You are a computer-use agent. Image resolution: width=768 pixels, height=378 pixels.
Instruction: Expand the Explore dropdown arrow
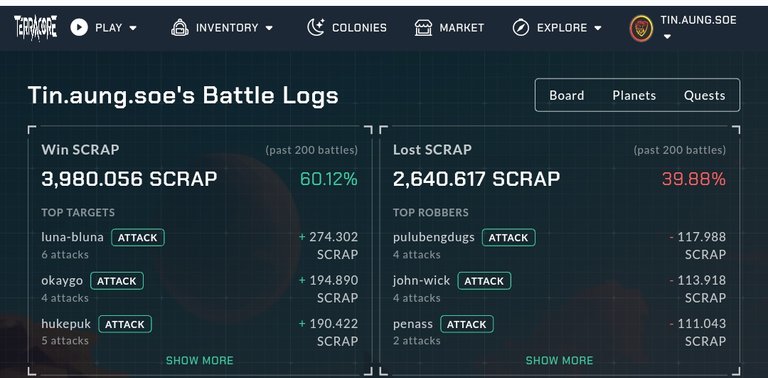click(598, 28)
